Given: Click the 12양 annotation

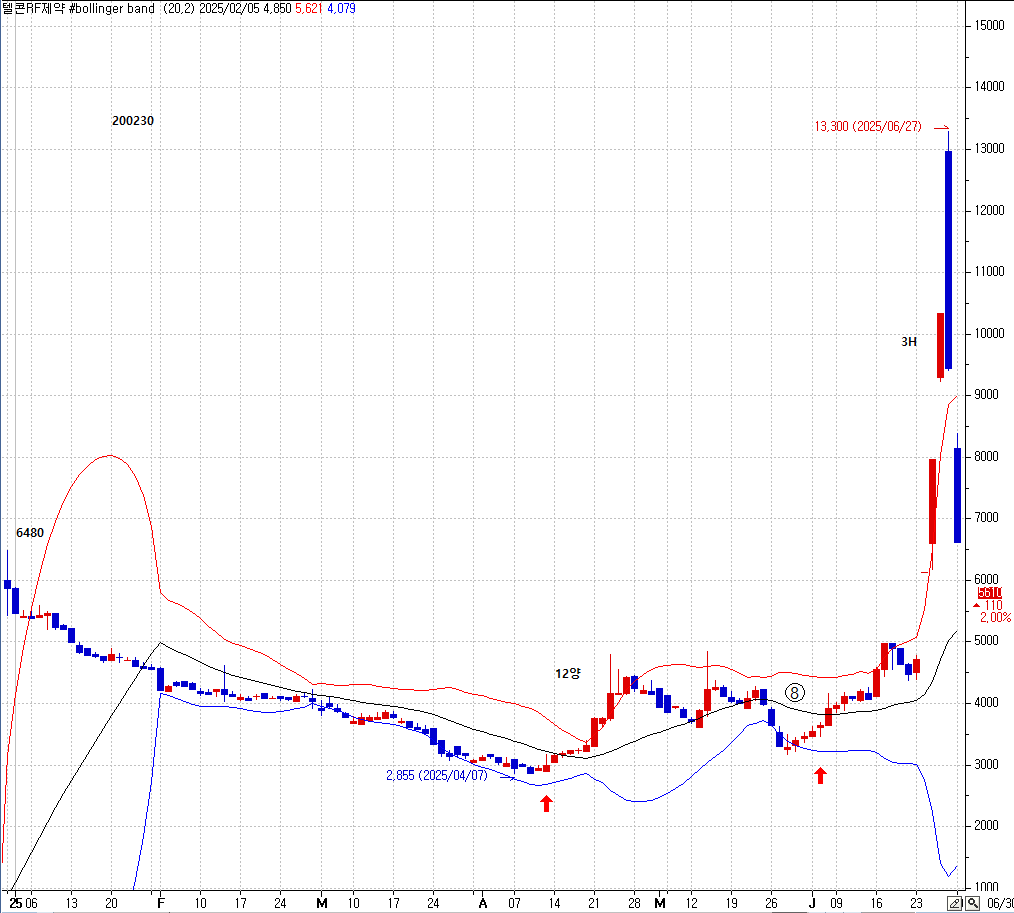Looking at the screenshot, I should pos(568,673).
